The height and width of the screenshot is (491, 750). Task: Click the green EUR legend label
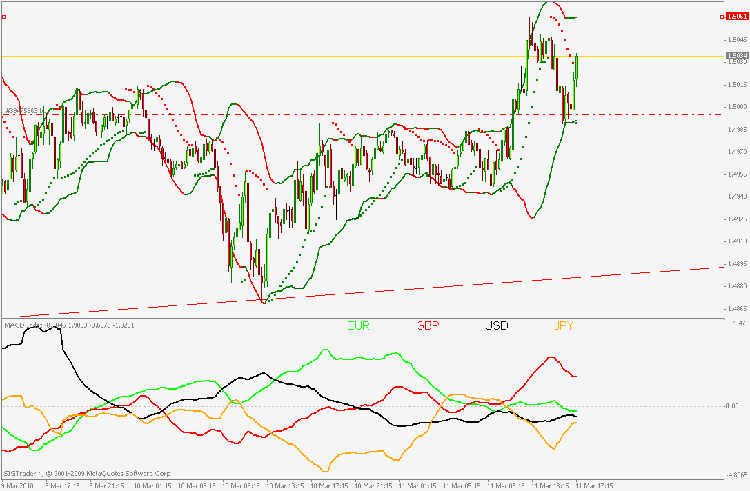click(x=358, y=326)
